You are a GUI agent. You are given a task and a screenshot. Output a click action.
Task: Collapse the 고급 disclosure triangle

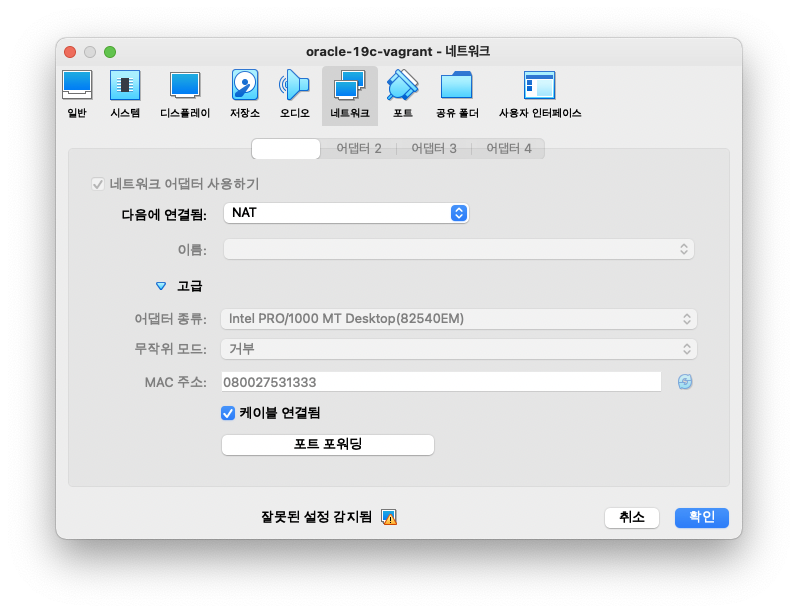[x=161, y=286]
